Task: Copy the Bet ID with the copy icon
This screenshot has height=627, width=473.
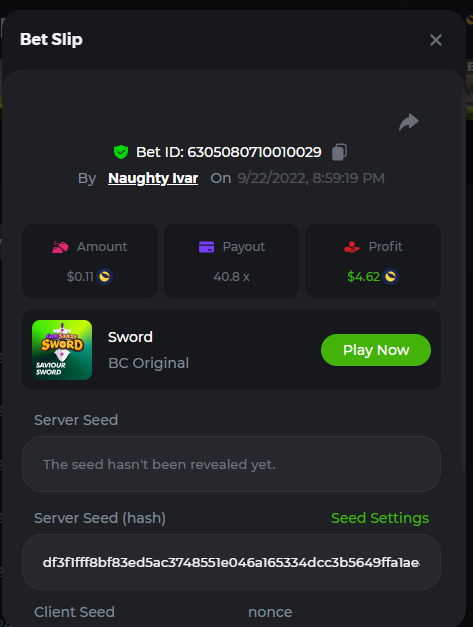Action: 339,152
